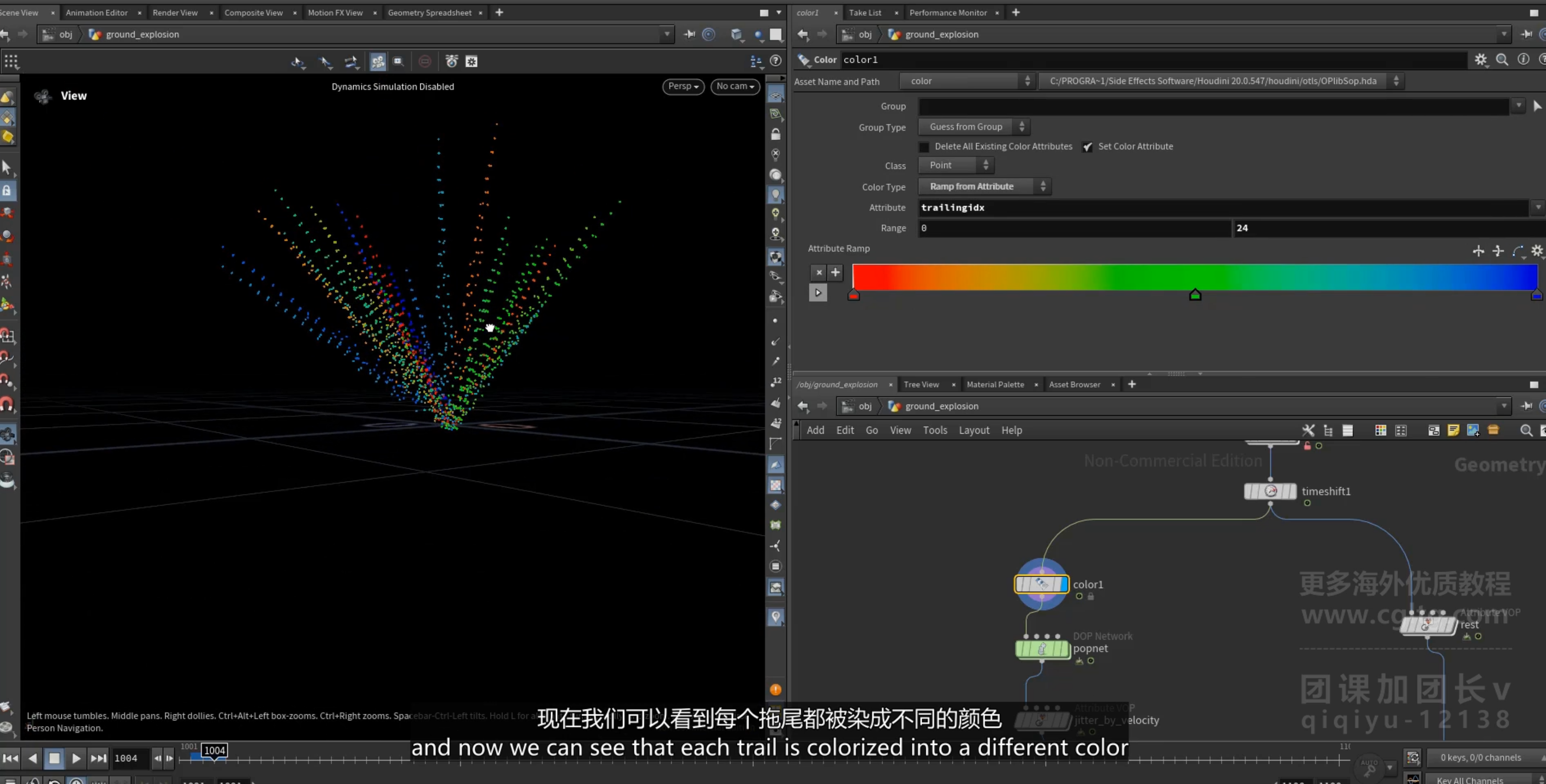Image resolution: width=1546 pixels, height=784 pixels.
Task: Click the pin icon next to viewport path
Action: [x=689, y=34]
